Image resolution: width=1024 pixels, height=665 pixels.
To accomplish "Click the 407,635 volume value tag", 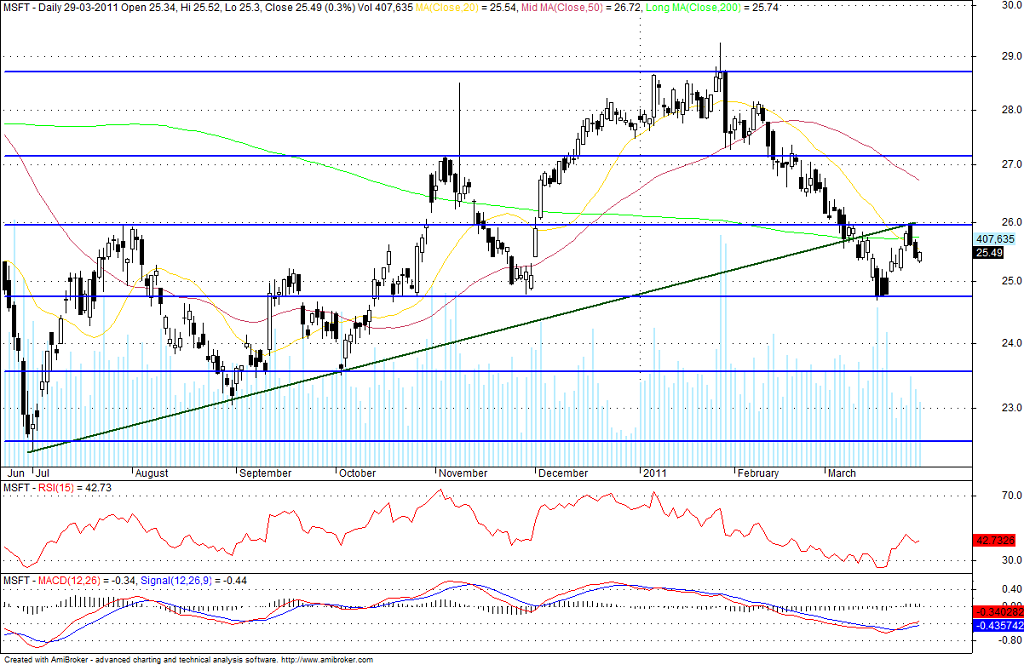I will pyautogui.click(x=995, y=239).
